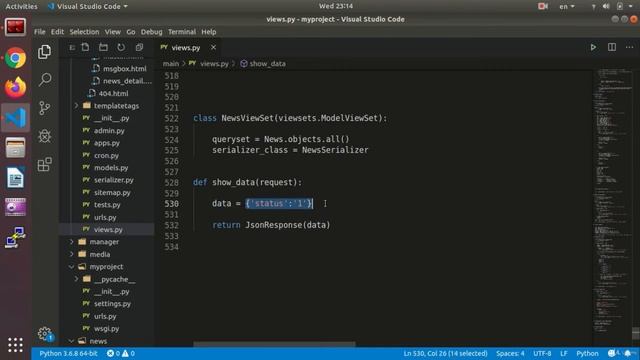640x360 pixels.
Task: Open the Go menu
Action: click(x=131, y=32)
